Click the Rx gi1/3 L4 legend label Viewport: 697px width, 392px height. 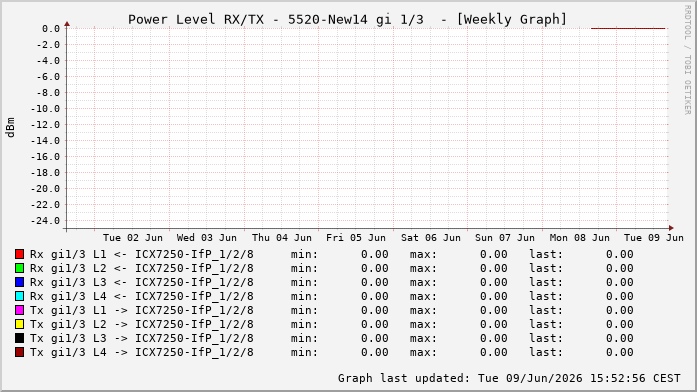click(x=142, y=296)
